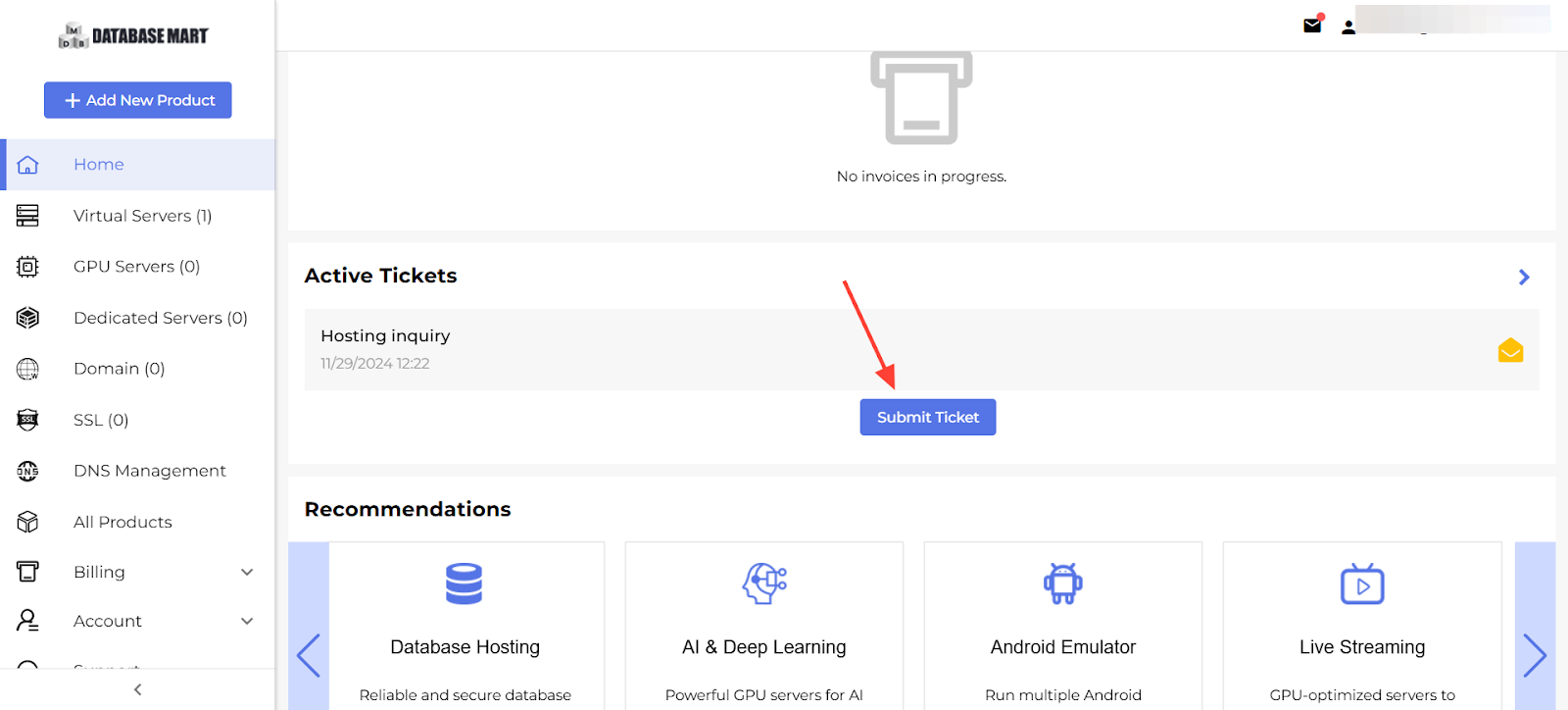Go to Virtual Servers (1)
Viewport: 1568px width, 710px height.
[142, 216]
